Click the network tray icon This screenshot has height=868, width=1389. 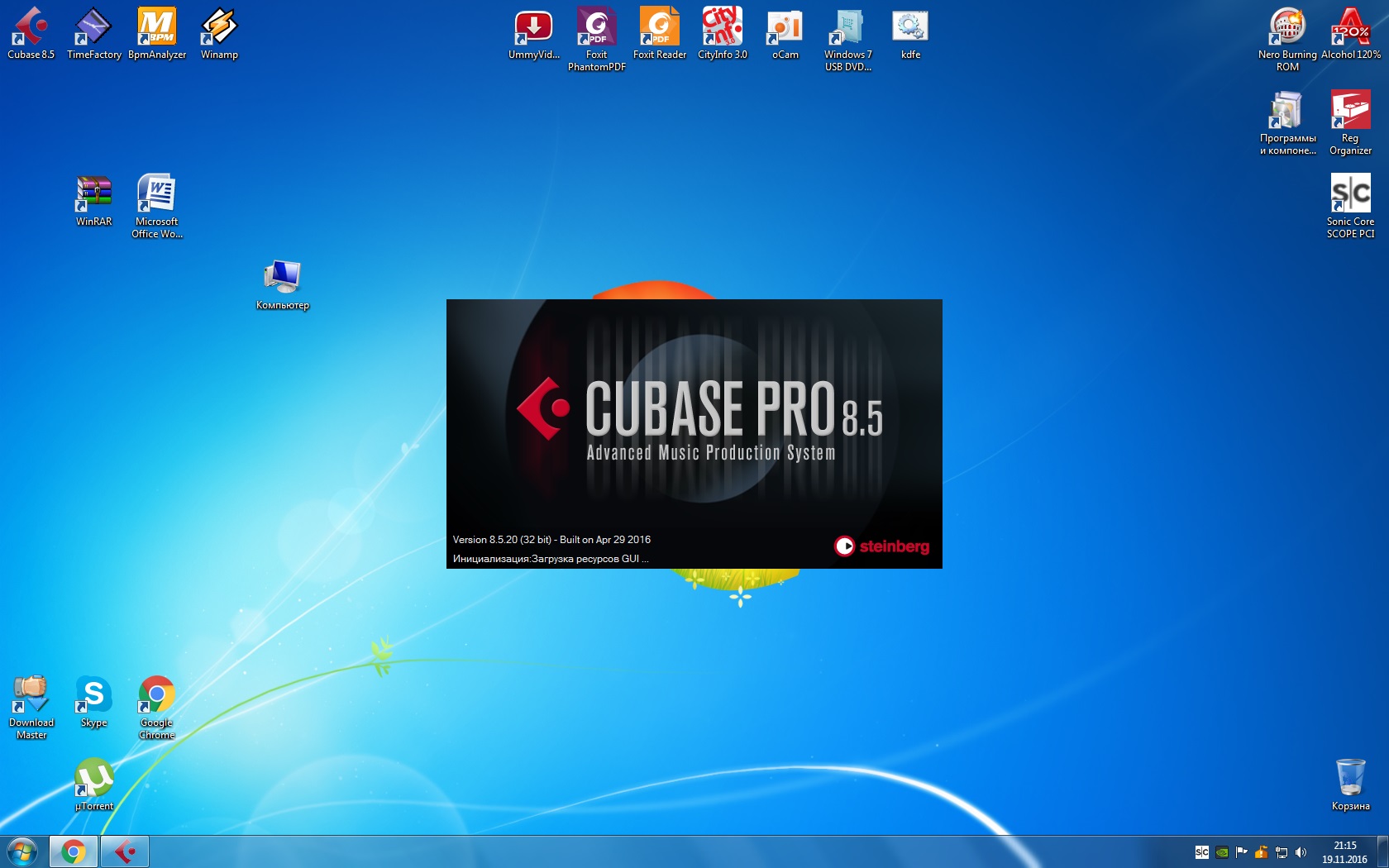1282,852
